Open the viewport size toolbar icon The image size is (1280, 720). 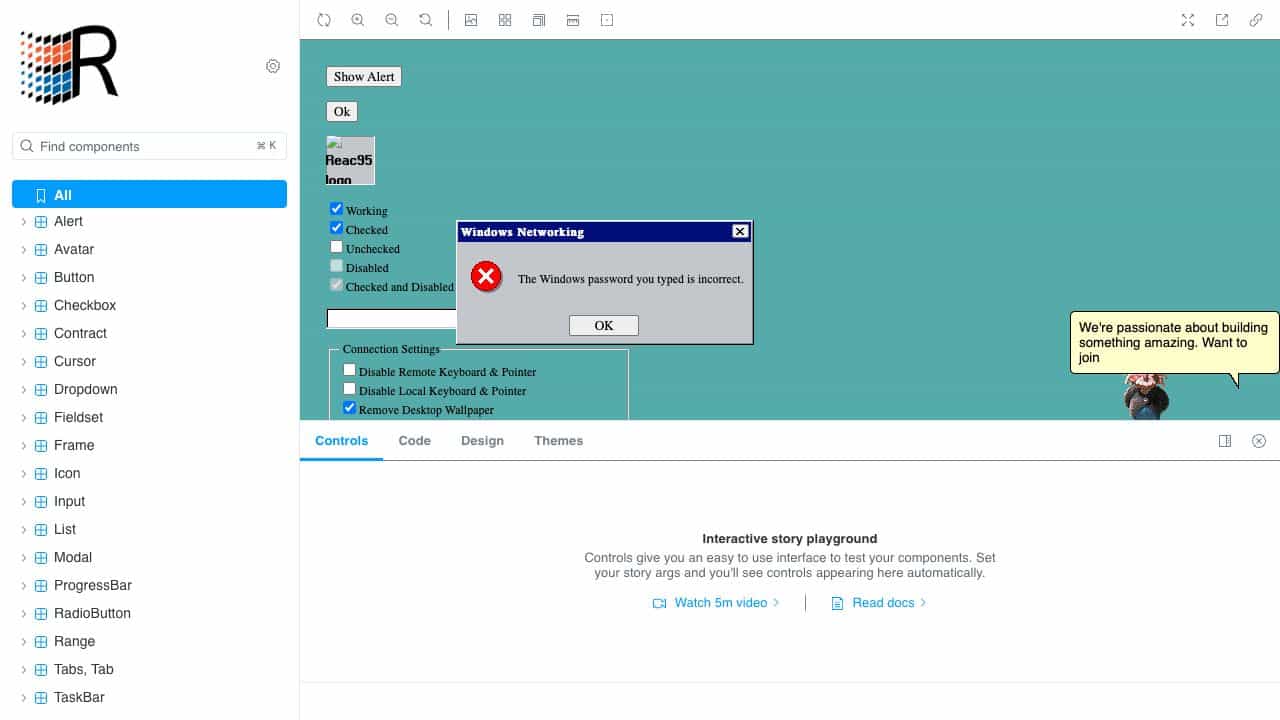point(539,20)
